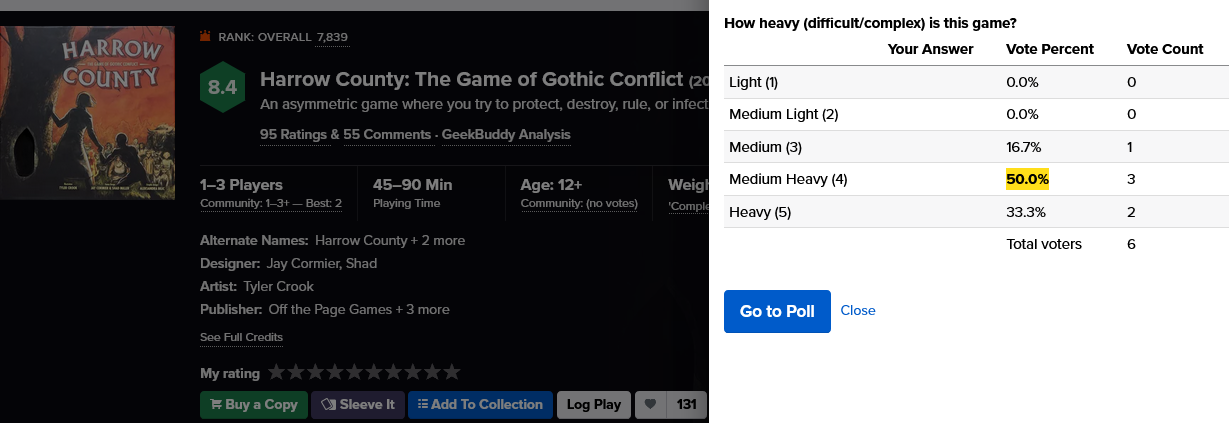The image size is (1229, 423).
Task: Open the overall rank 7,839 link
Action: coord(332,37)
